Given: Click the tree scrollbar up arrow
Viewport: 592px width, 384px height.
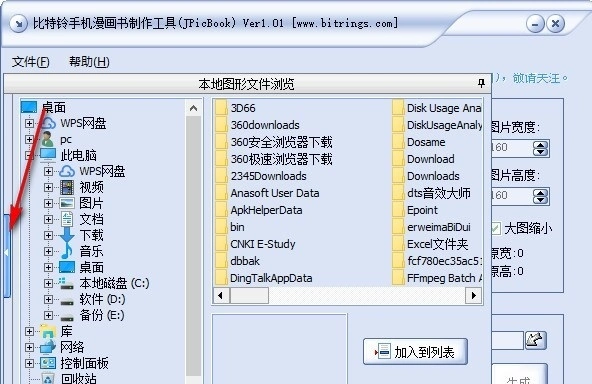Looking at the screenshot, I should pos(193,108).
